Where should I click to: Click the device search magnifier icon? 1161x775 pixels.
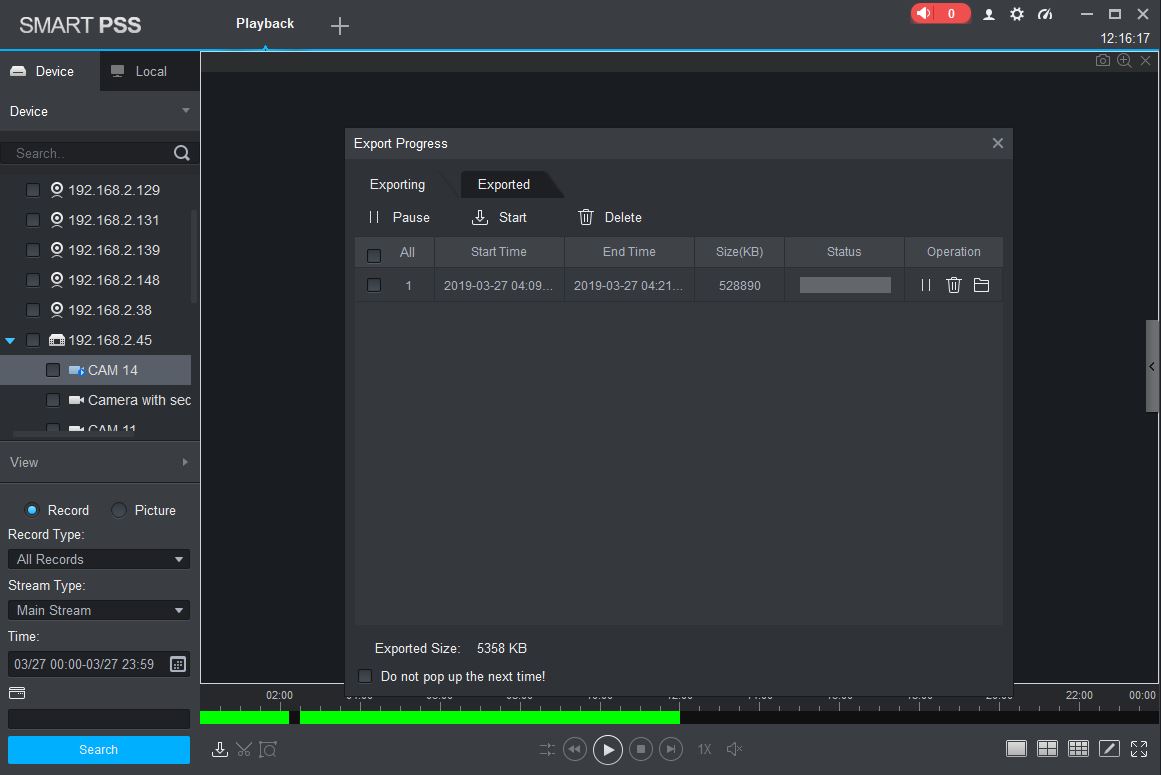point(181,153)
